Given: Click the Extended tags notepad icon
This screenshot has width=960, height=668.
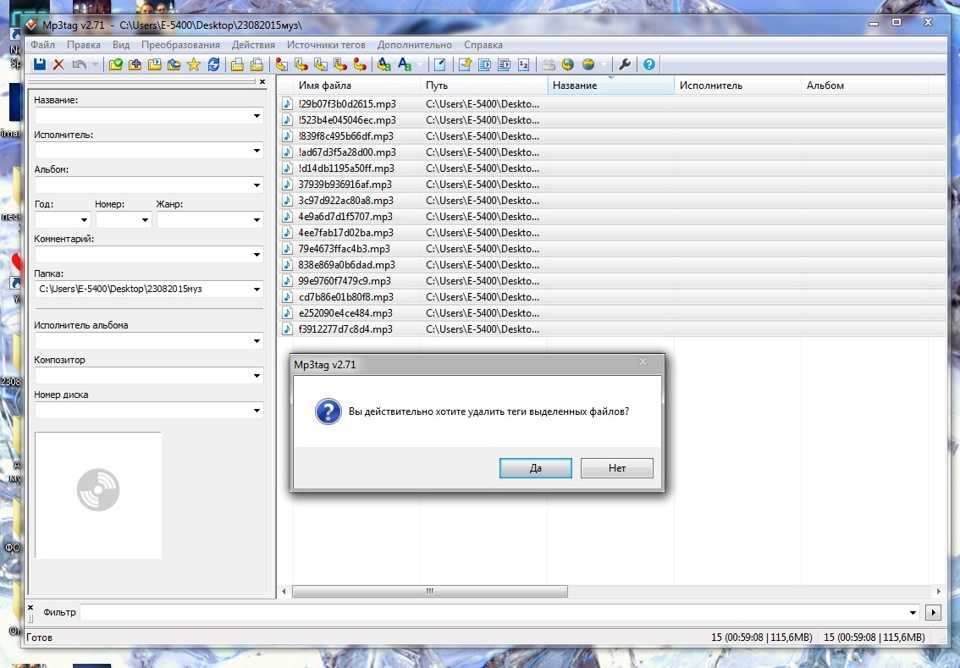Looking at the screenshot, I should click(x=440, y=64).
